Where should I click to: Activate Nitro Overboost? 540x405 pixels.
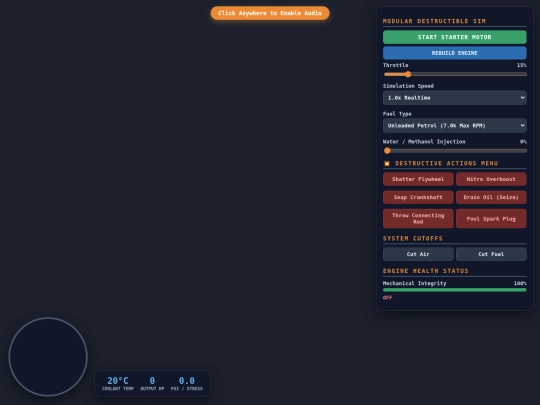(491, 179)
